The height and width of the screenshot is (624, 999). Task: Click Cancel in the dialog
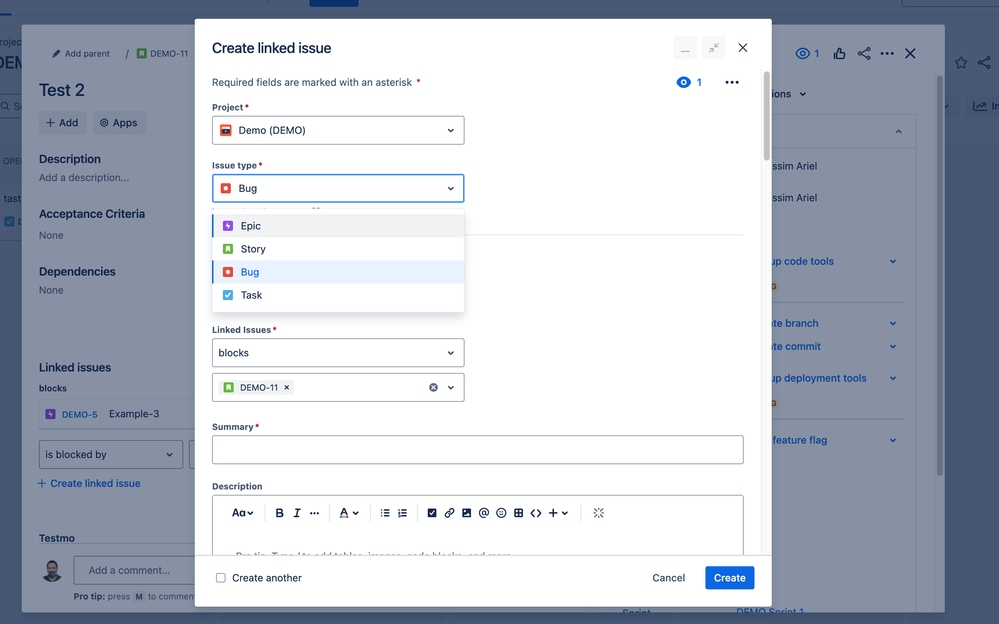668,578
